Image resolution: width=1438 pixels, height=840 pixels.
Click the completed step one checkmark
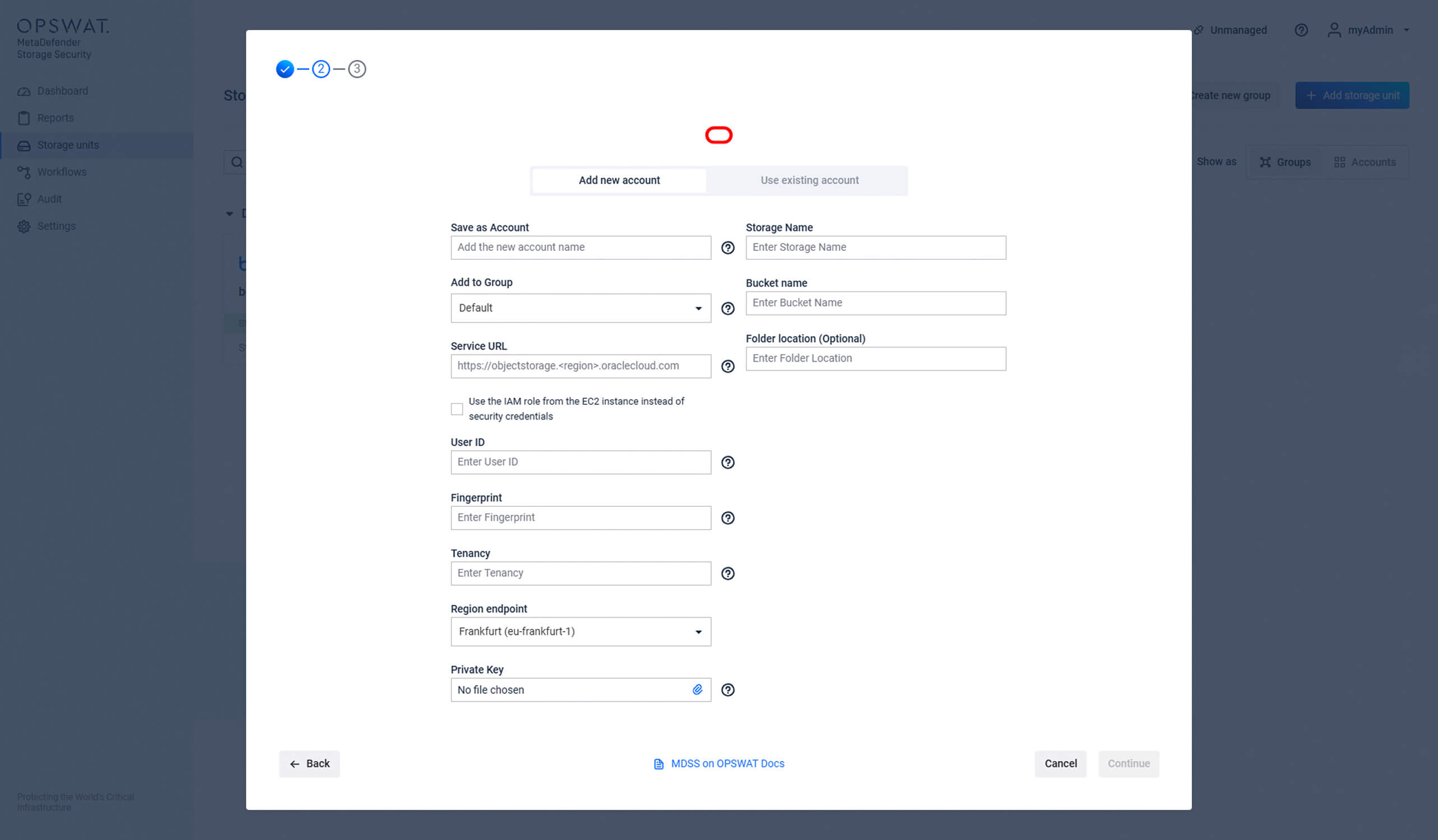285,69
